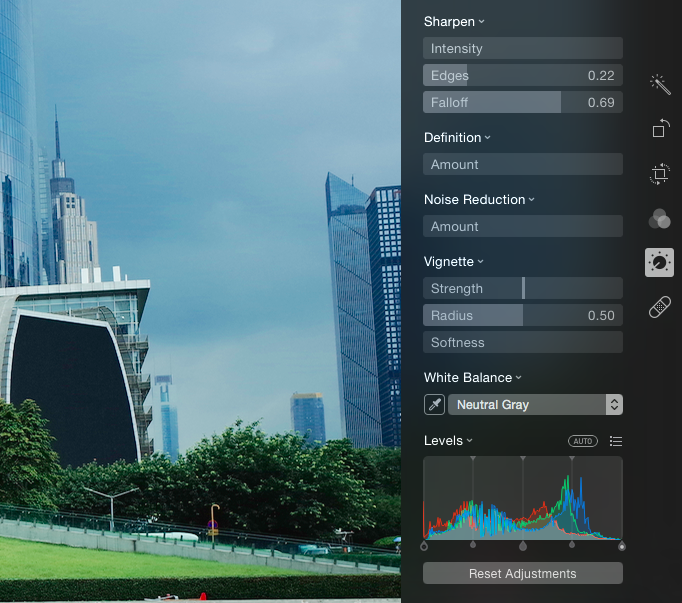Select the Adjust dial tool
Viewport: 682px width, 603px height.
[659, 262]
